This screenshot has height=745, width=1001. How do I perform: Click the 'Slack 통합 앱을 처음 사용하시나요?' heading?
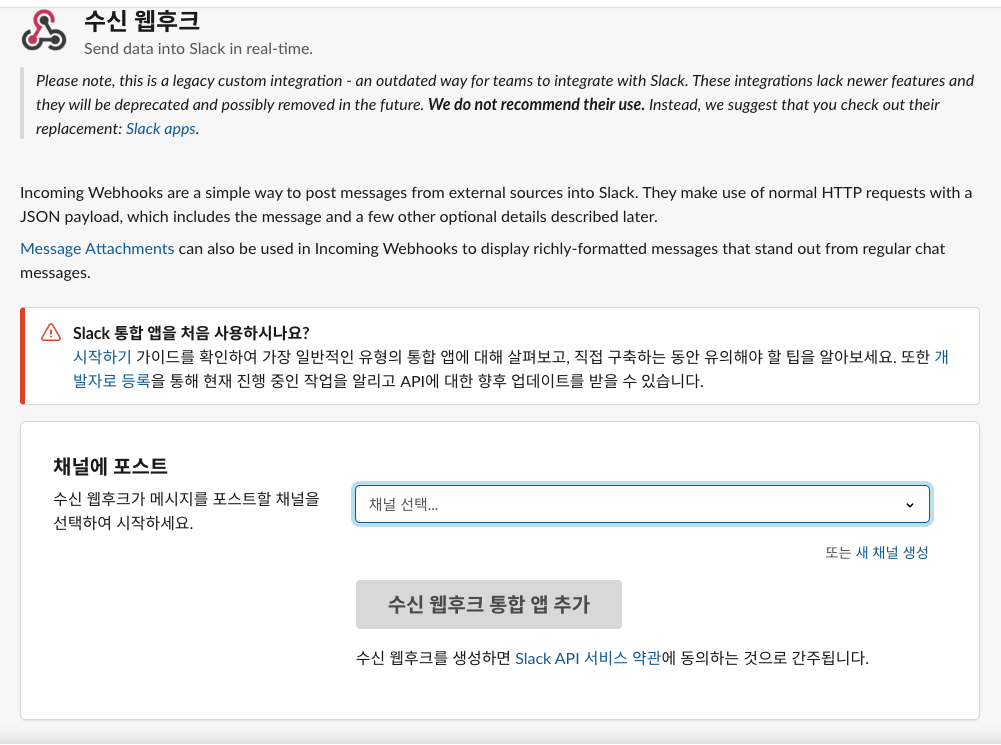(x=191, y=333)
